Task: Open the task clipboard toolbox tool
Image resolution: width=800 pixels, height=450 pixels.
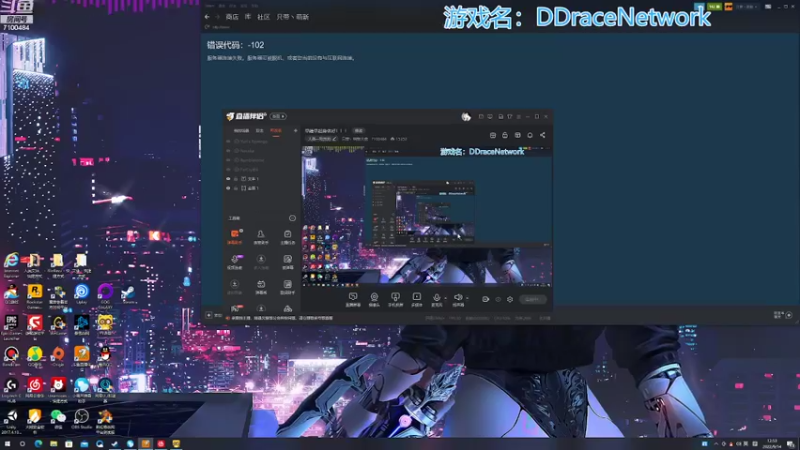Action: click(287, 237)
